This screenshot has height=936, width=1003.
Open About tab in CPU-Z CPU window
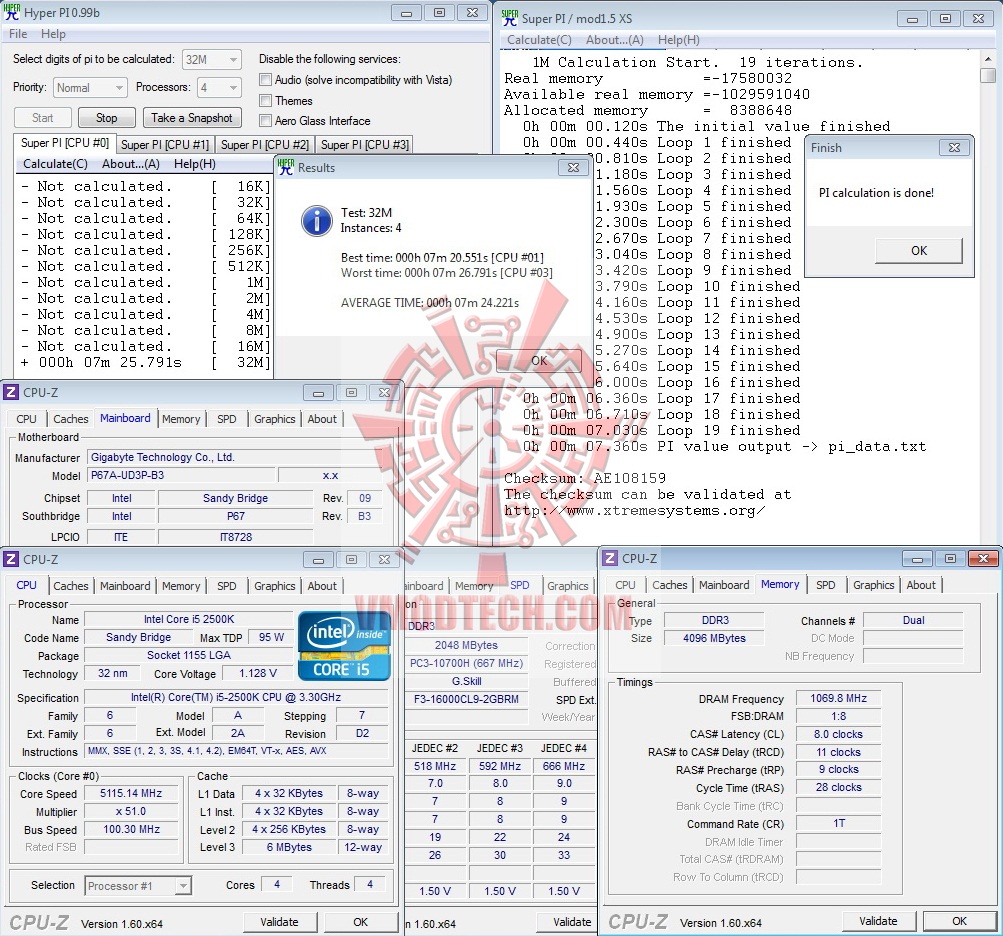click(x=322, y=586)
